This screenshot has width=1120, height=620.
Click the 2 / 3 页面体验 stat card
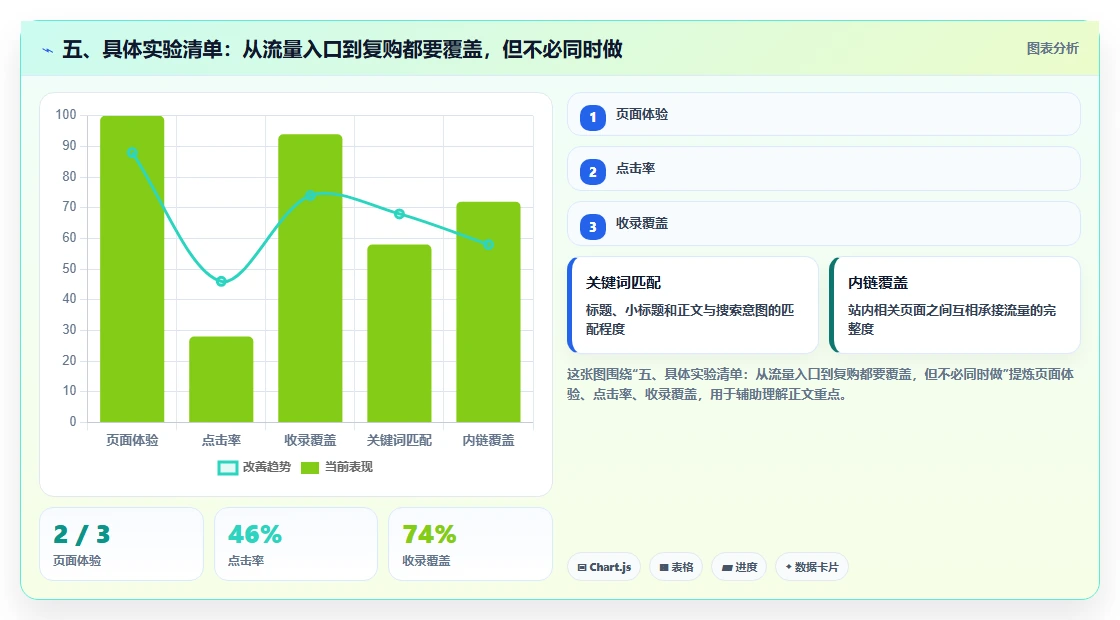(121, 544)
